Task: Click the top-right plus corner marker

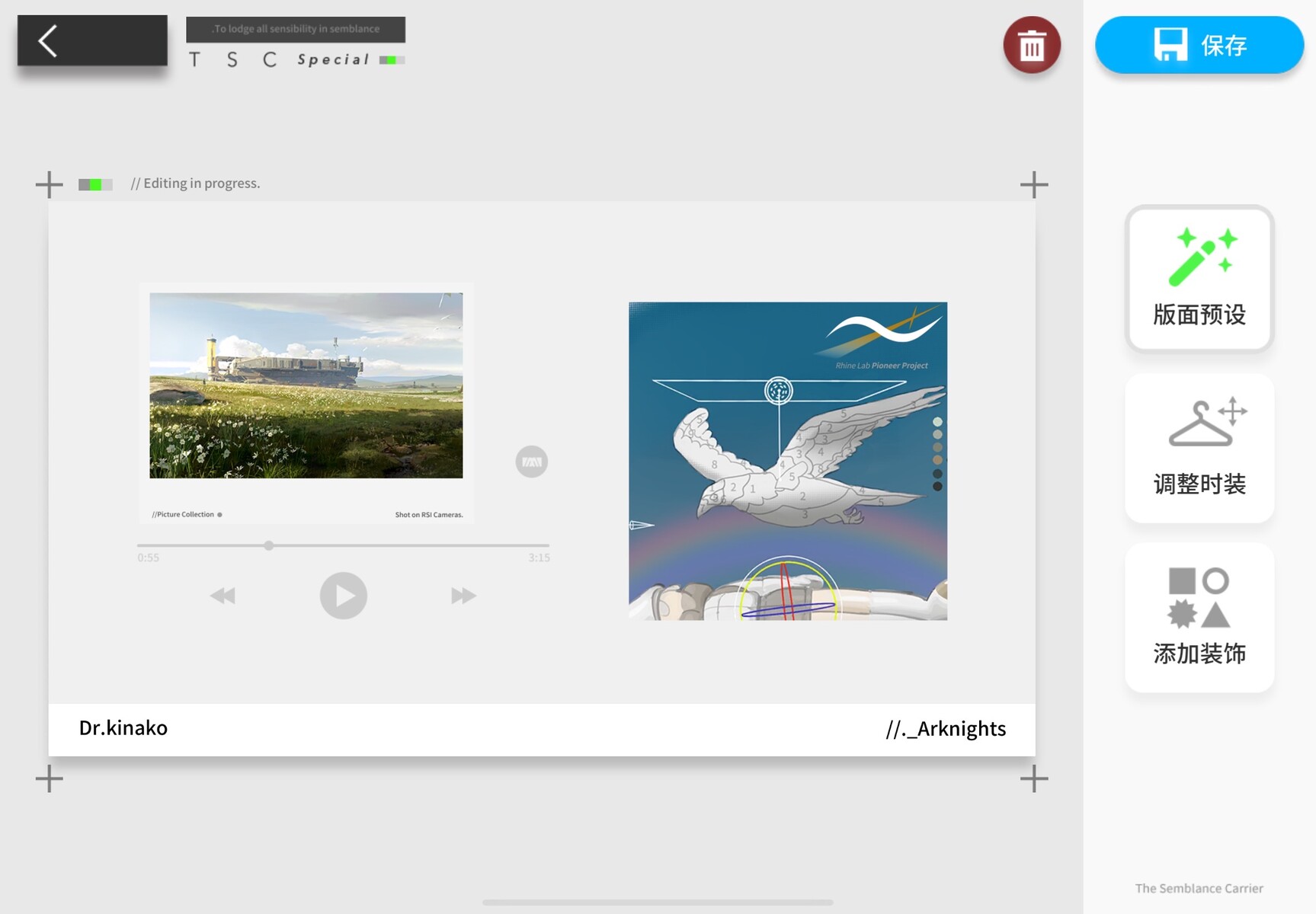Action: click(x=1033, y=184)
